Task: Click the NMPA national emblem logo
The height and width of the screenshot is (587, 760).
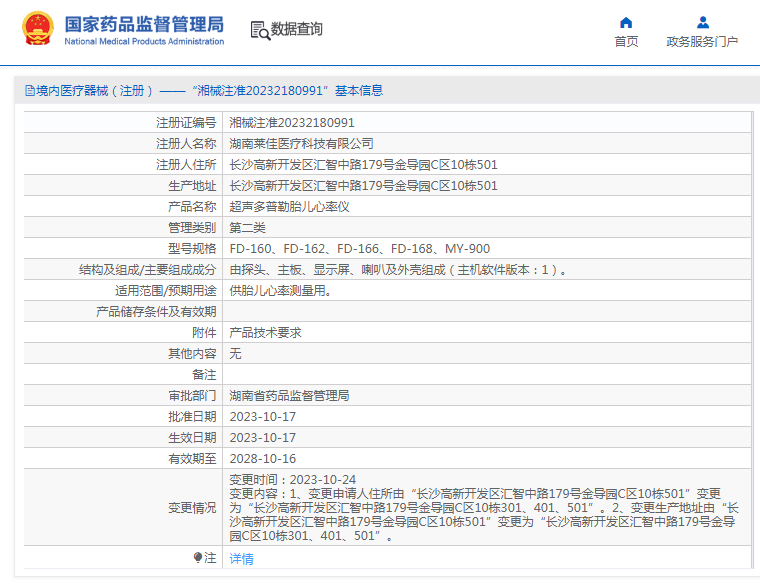Action: point(38,30)
